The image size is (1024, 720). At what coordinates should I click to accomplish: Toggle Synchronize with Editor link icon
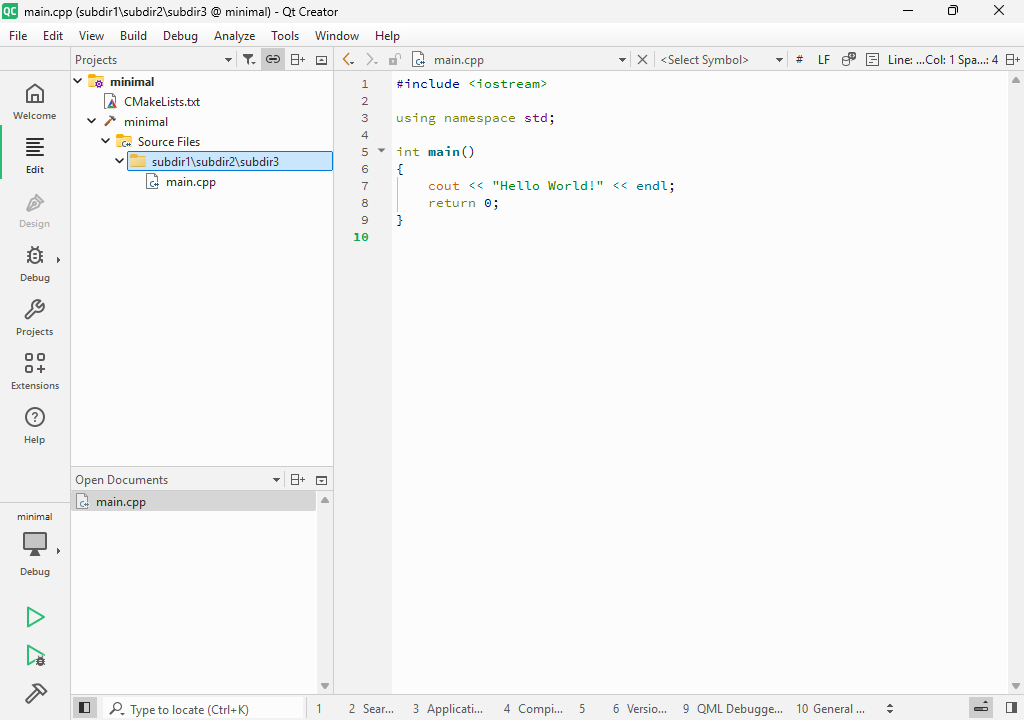click(272, 59)
